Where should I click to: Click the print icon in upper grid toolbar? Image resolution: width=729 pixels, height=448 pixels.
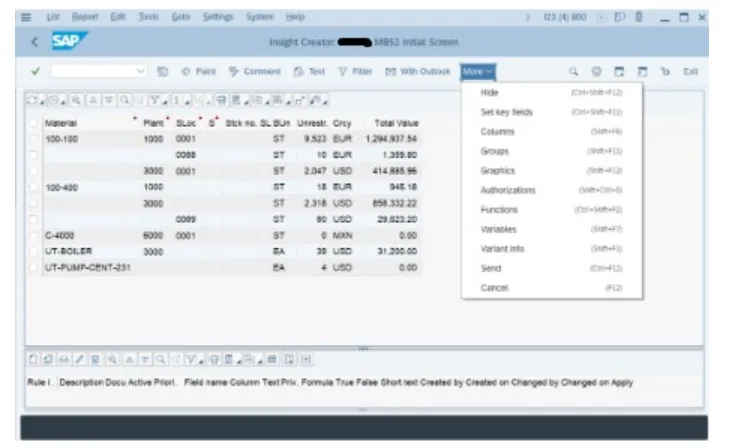coord(221,100)
